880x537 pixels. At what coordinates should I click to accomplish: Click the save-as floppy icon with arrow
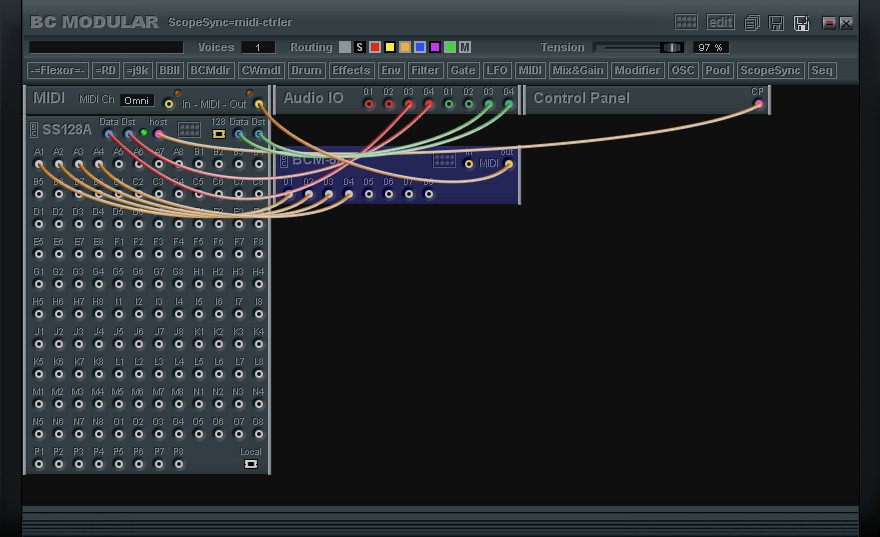tap(801, 23)
